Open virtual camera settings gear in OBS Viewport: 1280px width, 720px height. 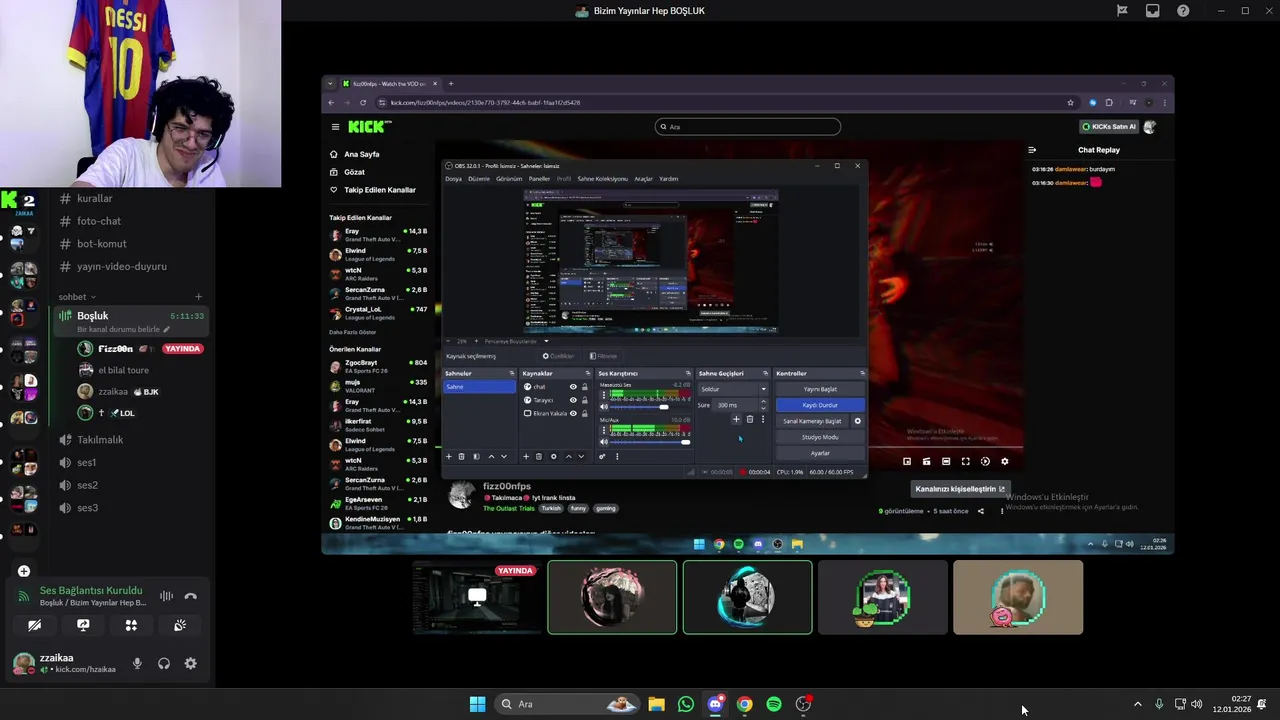(857, 421)
